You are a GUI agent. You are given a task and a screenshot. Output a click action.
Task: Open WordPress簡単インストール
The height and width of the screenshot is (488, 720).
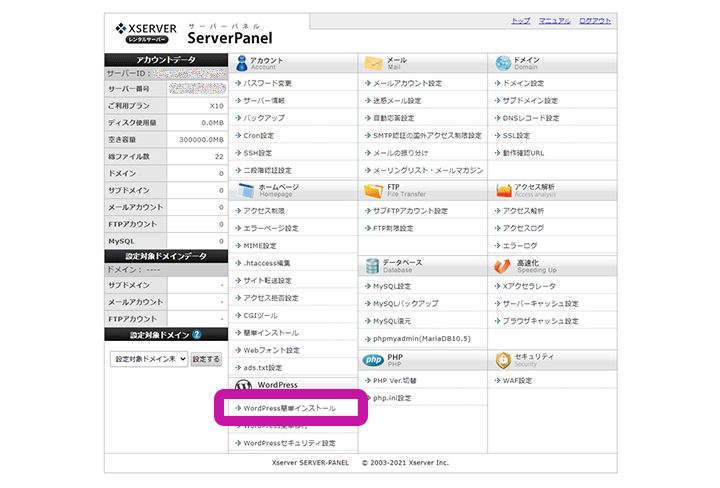click(x=290, y=409)
